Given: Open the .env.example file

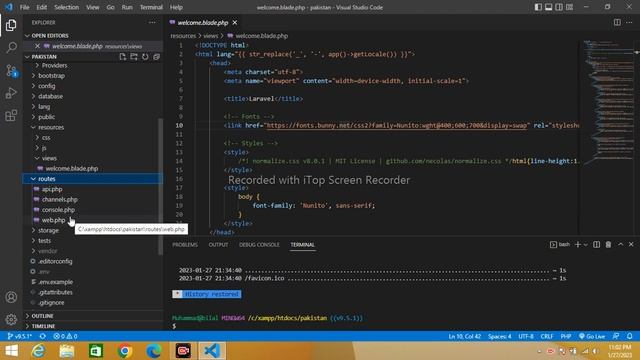Looking at the screenshot, I should click(x=56, y=282).
